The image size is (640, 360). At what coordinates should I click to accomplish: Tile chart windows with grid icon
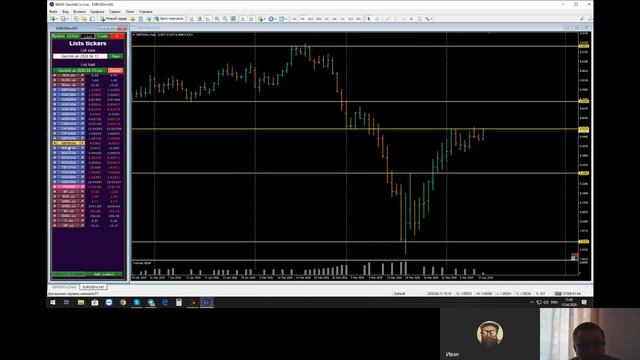(233, 19)
